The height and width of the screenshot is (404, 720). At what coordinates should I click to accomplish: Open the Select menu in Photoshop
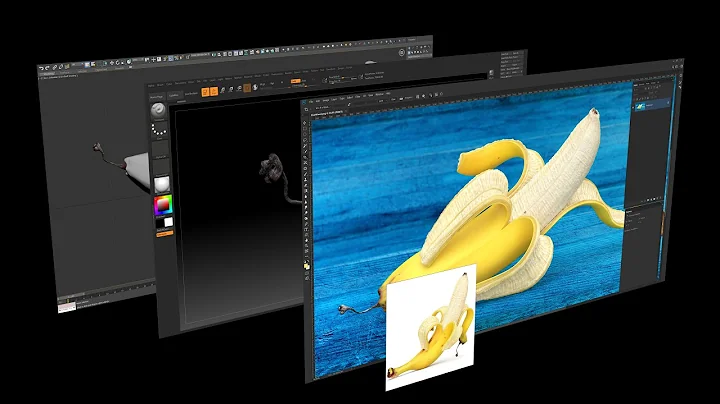tap(350, 97)
